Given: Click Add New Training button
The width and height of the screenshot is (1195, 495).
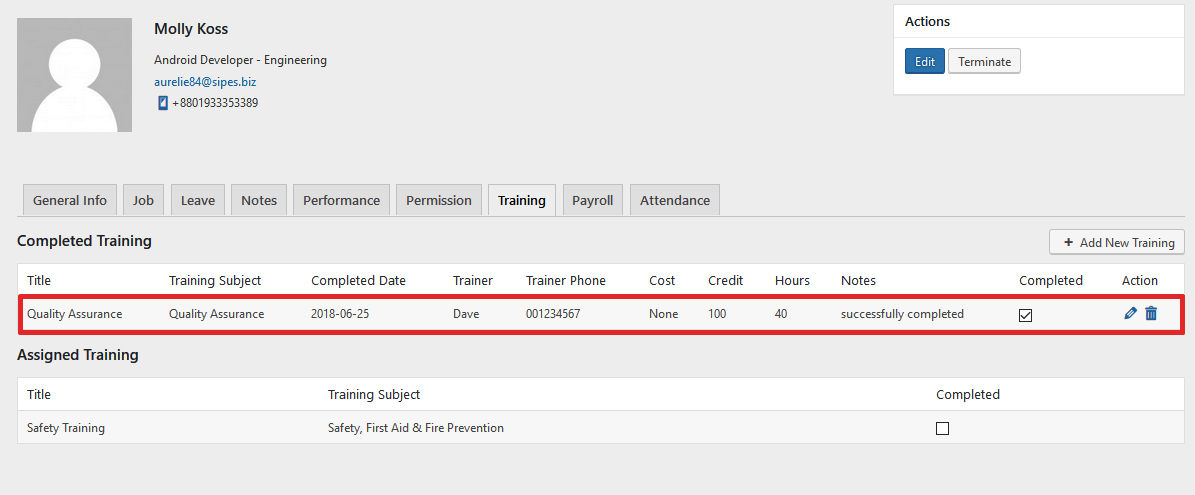Looking at the screenshot, I should click(1117, 242).
